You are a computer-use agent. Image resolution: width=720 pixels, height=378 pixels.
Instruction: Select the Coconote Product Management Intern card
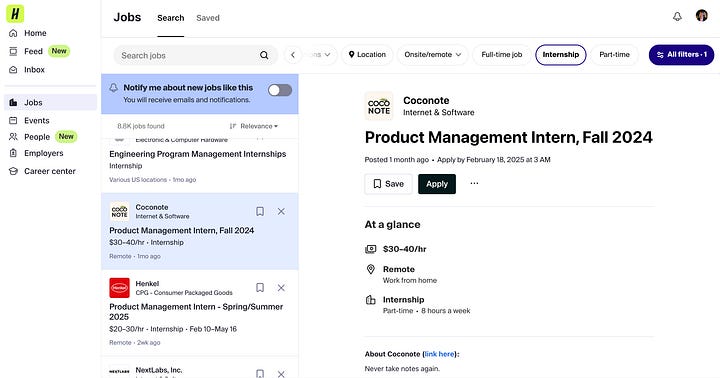pyautogui.click(x=200, y=231)
